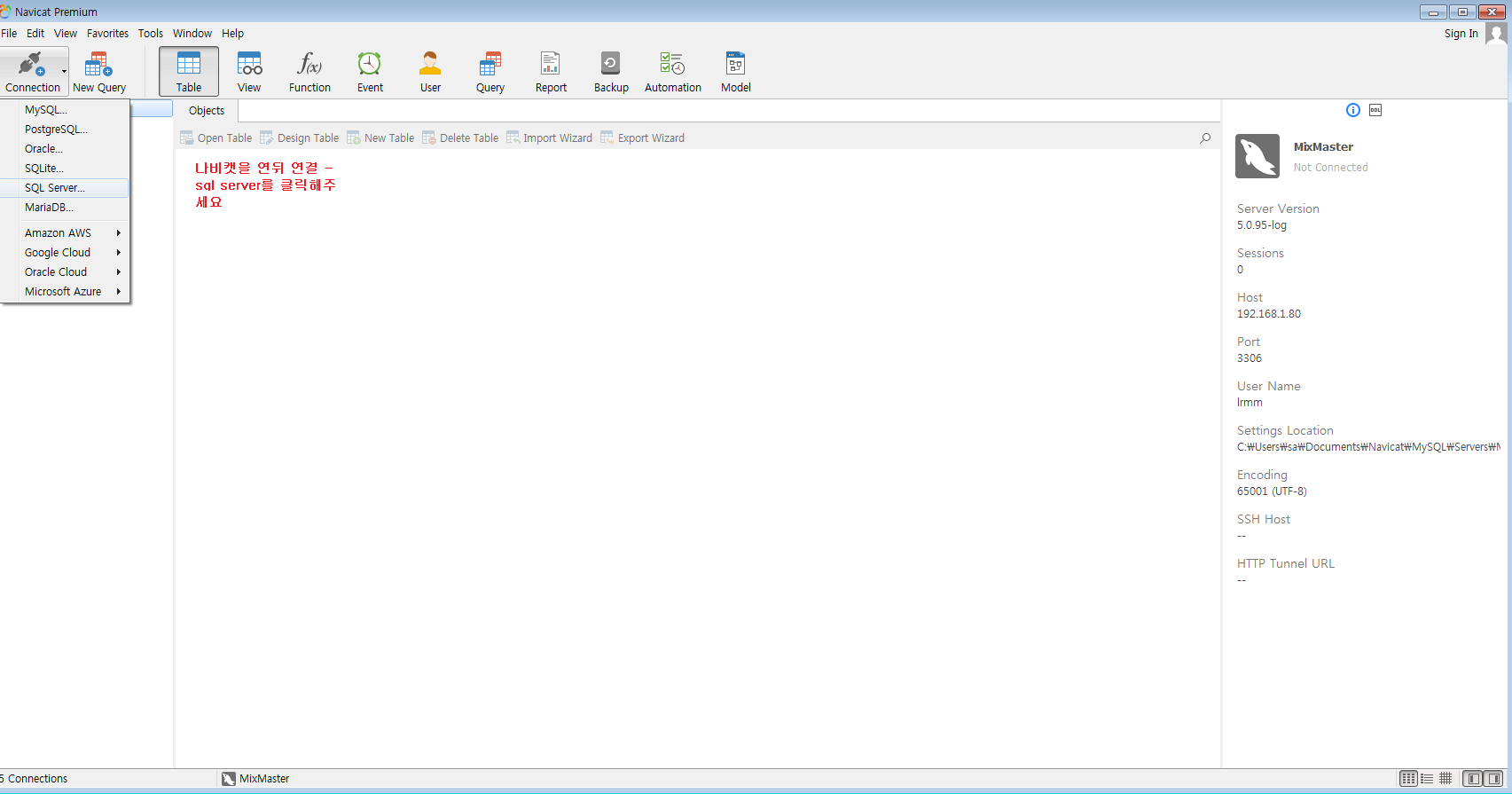Open the Tools menu

pos(151,34)
